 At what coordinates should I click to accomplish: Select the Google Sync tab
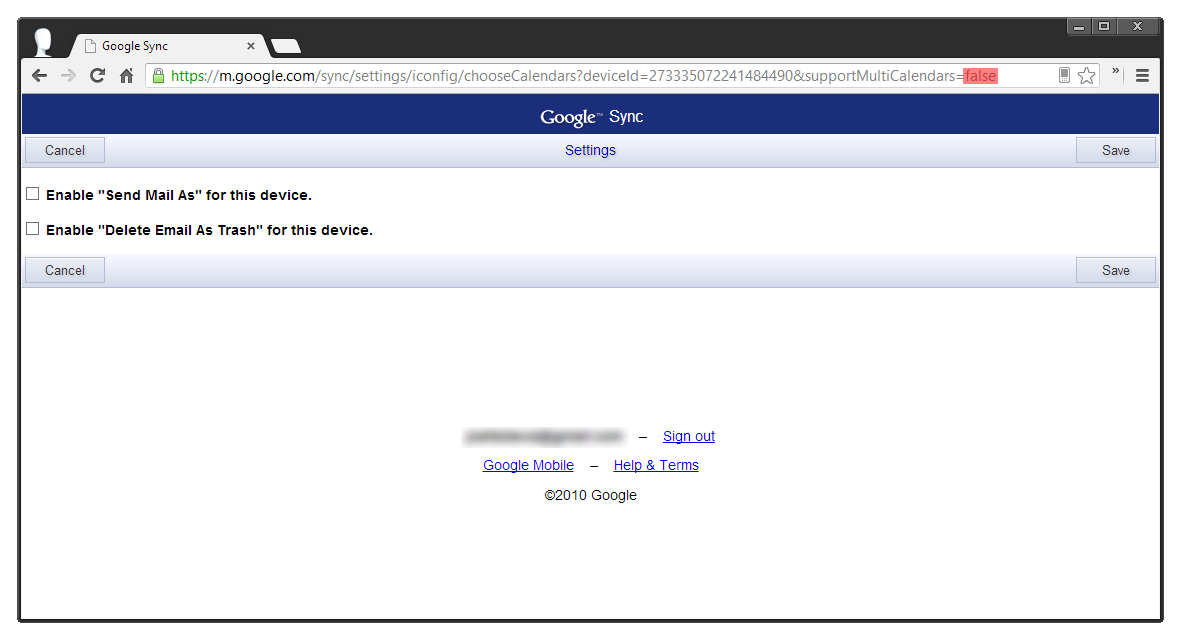point(160,46)
